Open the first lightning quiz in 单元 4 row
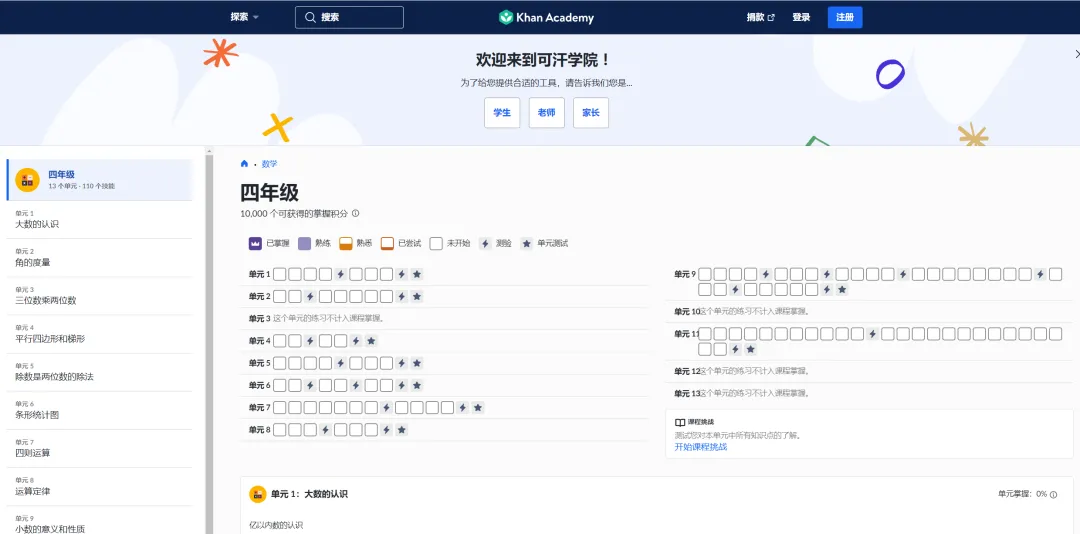Viewport: 1080px width, 534px height. coord(310,340)
